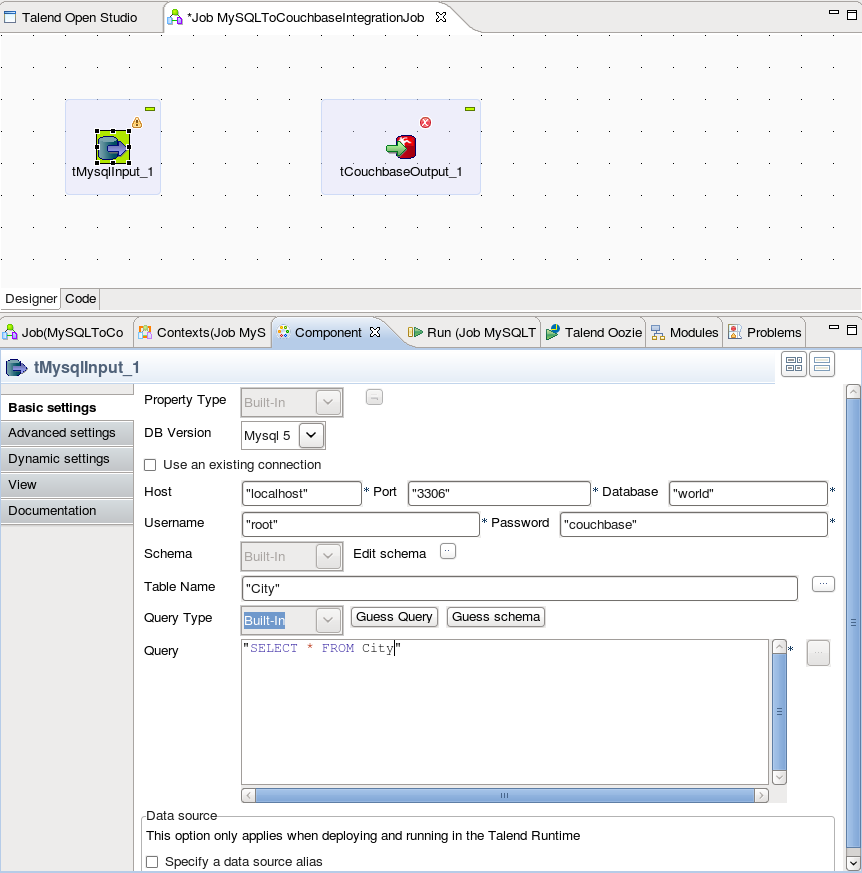This screenshot has width=862, height=873.
Task: Click the Port input field
Action: pos(499,493)
